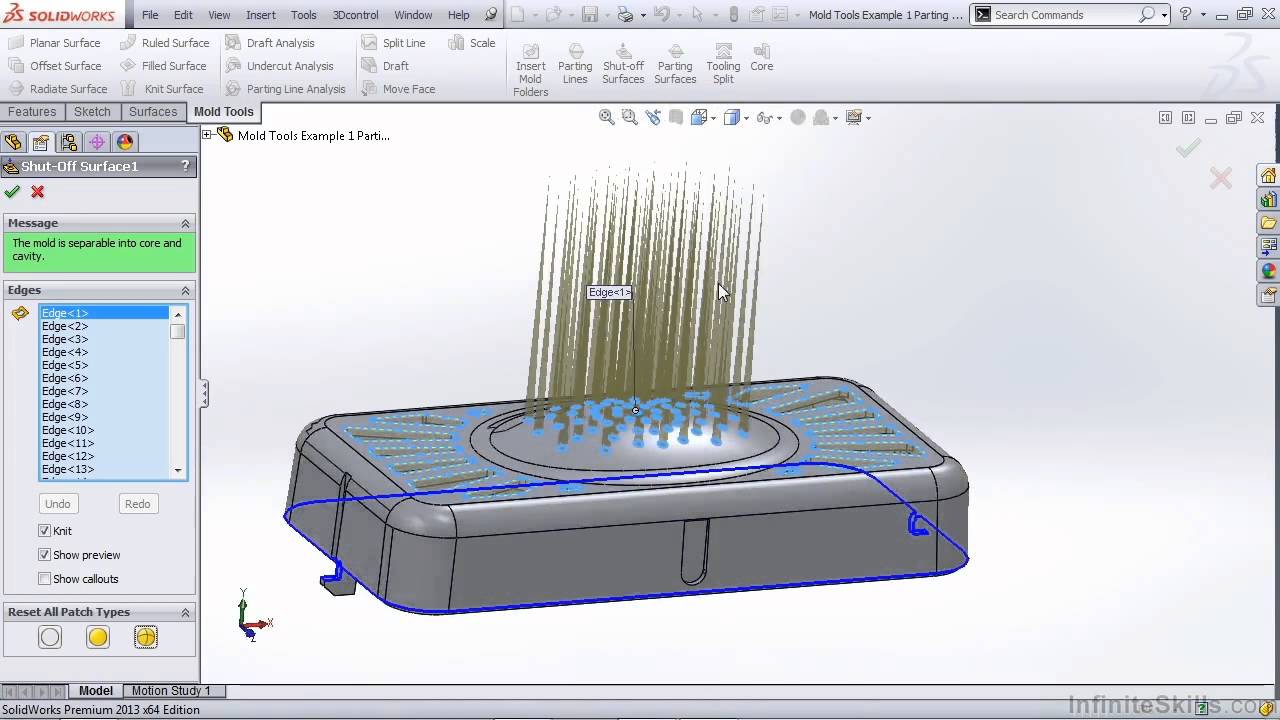Select the Parting Lines tool
The image size is (1280, 720).
(x=575, y=64)
